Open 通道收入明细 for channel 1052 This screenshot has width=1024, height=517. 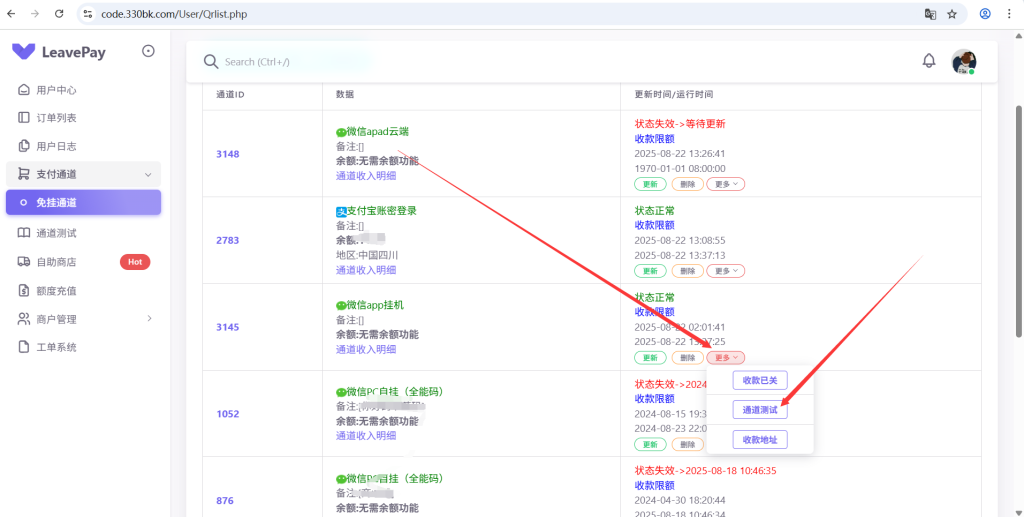[x=366, y=435]
